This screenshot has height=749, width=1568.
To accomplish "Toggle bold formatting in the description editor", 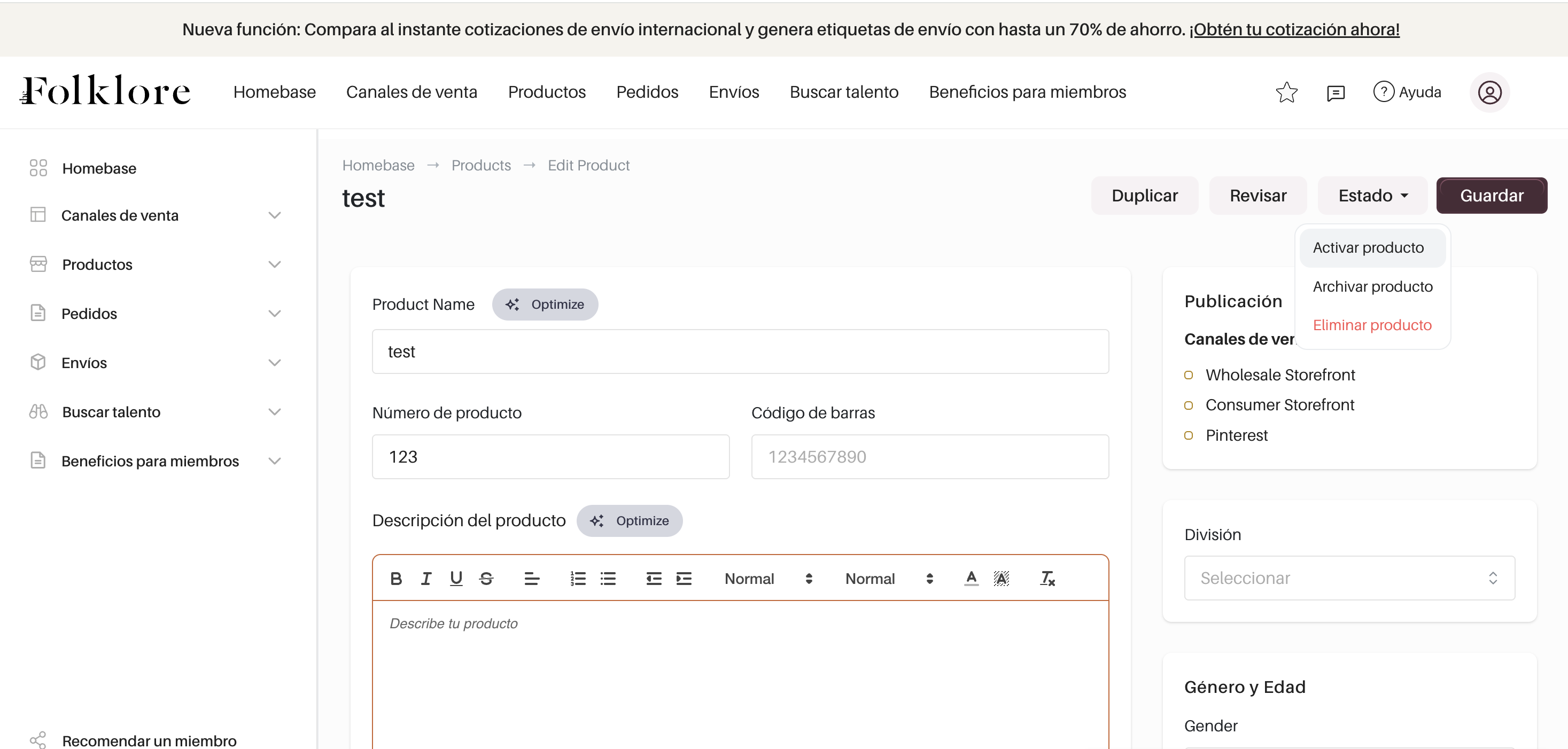I will tap(396, 578).
